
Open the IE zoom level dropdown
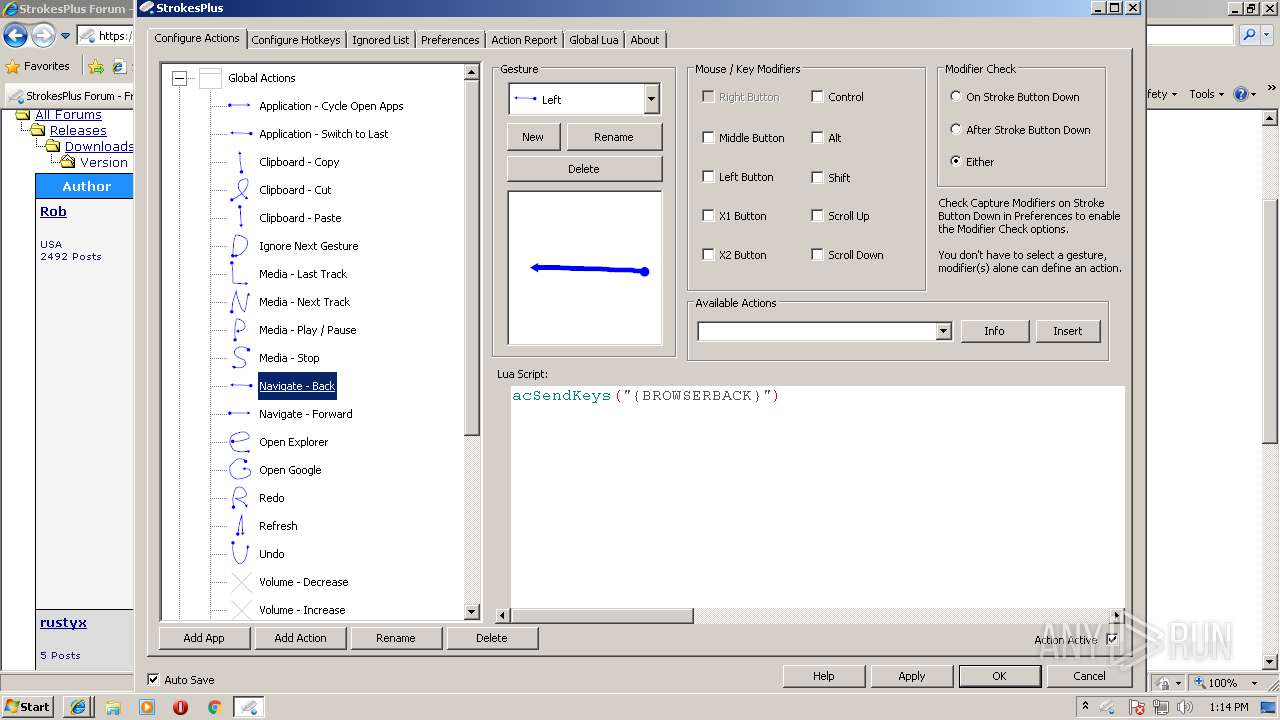tap(1257, 683)
